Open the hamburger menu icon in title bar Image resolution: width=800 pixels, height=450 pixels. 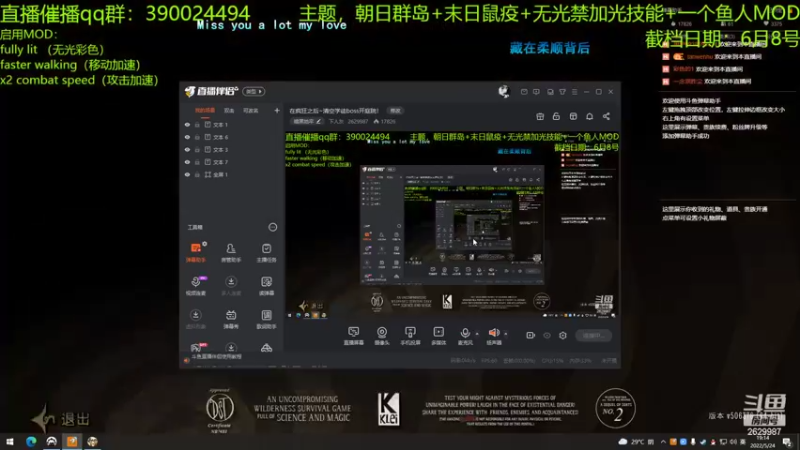tap(574, 92)
